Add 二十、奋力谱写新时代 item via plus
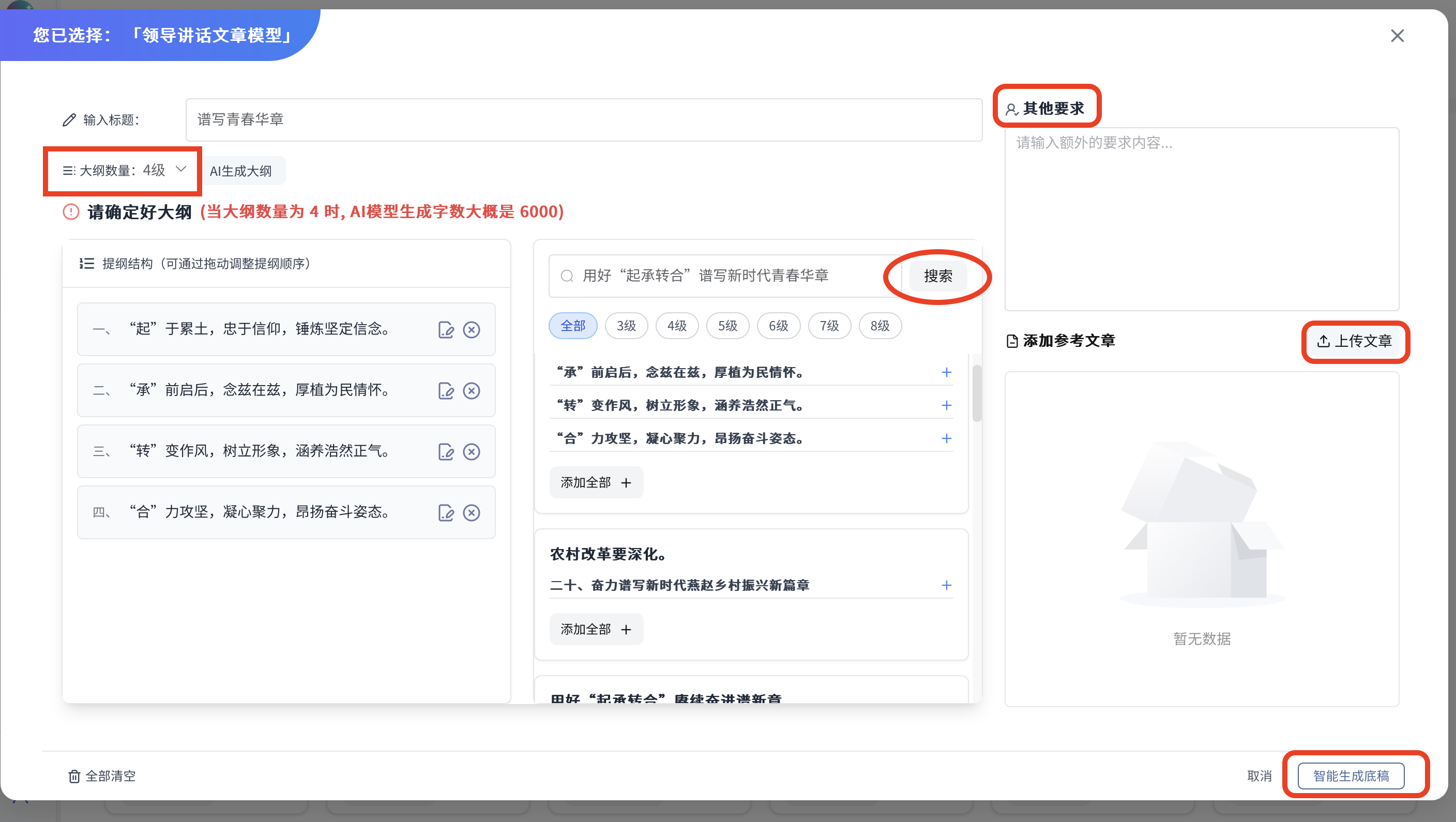Viewport: 1456px width, 822px height. coord(946,585)
